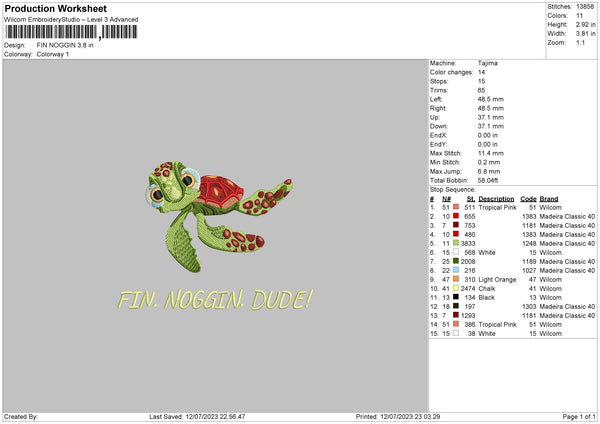Click the Created By label
The height and width of the screenshot is (424, 600).
click(x=21, y=417)
